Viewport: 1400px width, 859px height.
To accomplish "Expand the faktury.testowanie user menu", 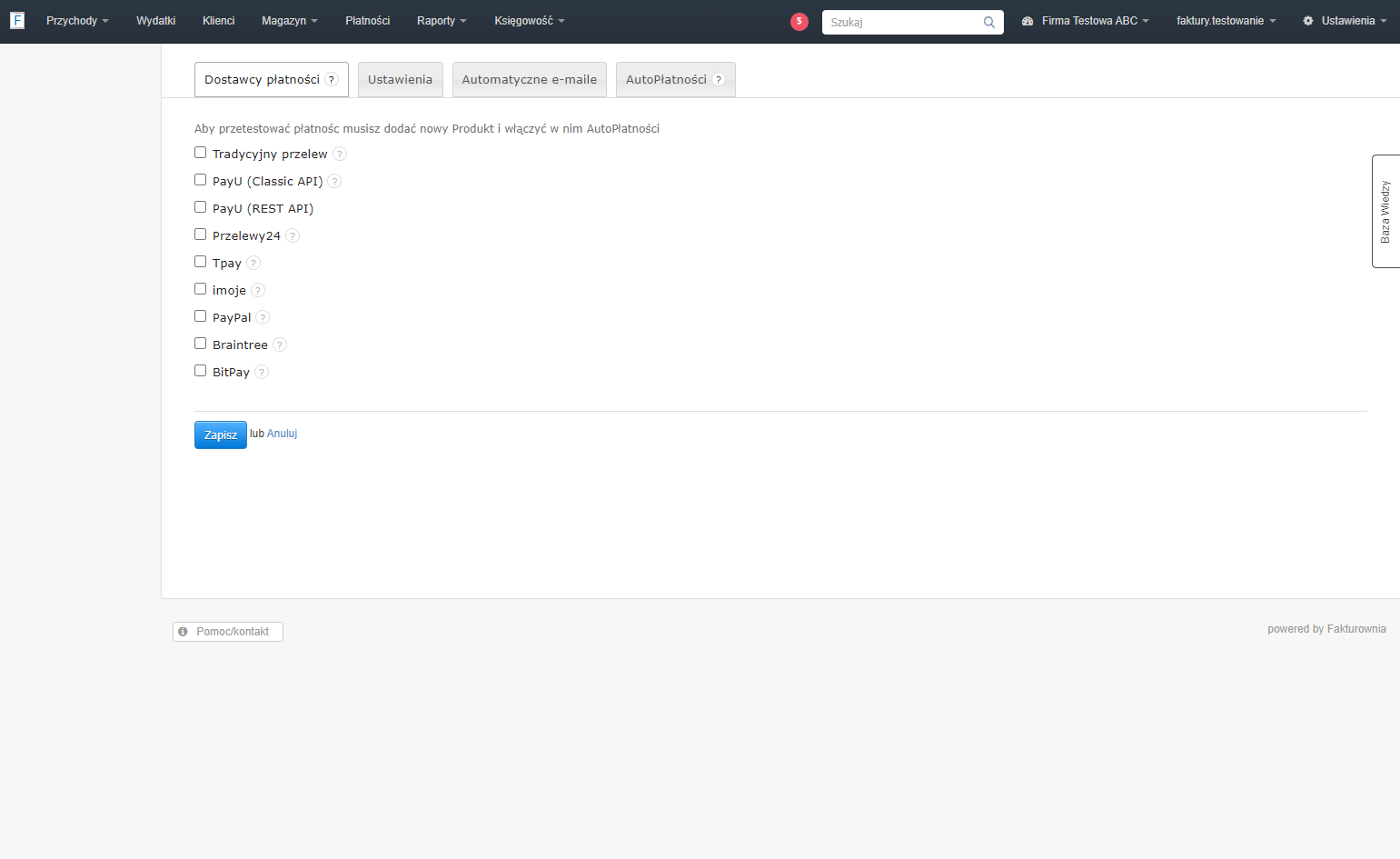I will pos(1226,21).
